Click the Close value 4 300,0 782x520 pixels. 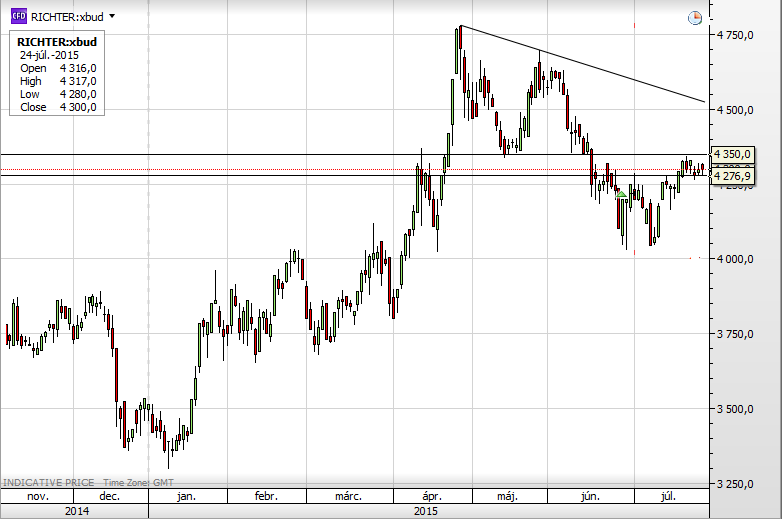[x=78, y=107]
